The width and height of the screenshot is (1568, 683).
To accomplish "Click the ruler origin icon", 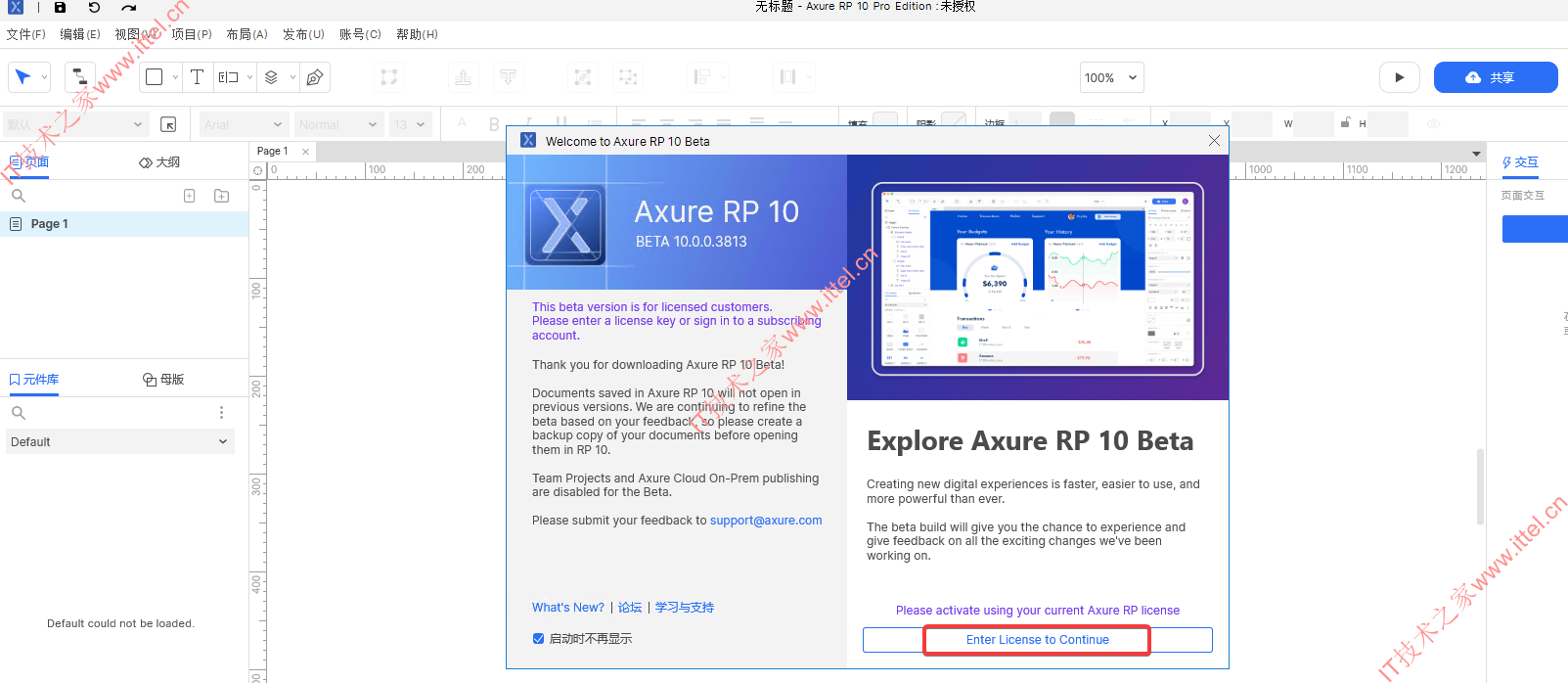I will click(258, 170).
